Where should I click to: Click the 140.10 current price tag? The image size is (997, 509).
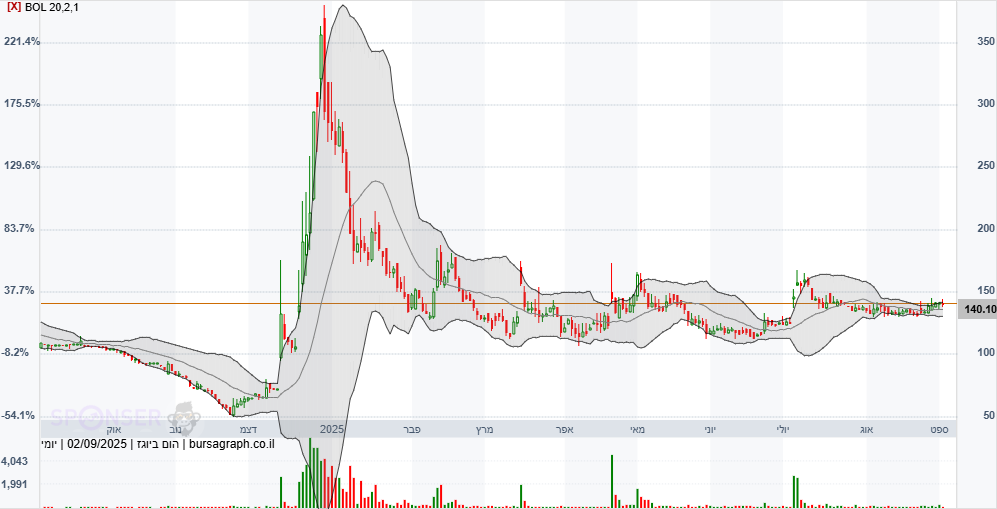(x=978, y=309)
